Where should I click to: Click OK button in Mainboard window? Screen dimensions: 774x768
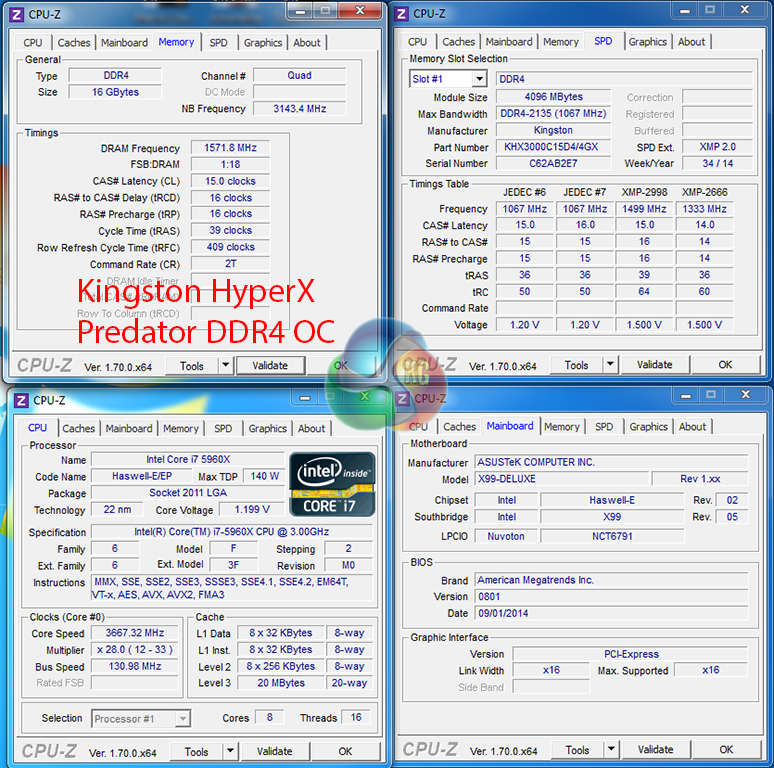tap(726, 750)
